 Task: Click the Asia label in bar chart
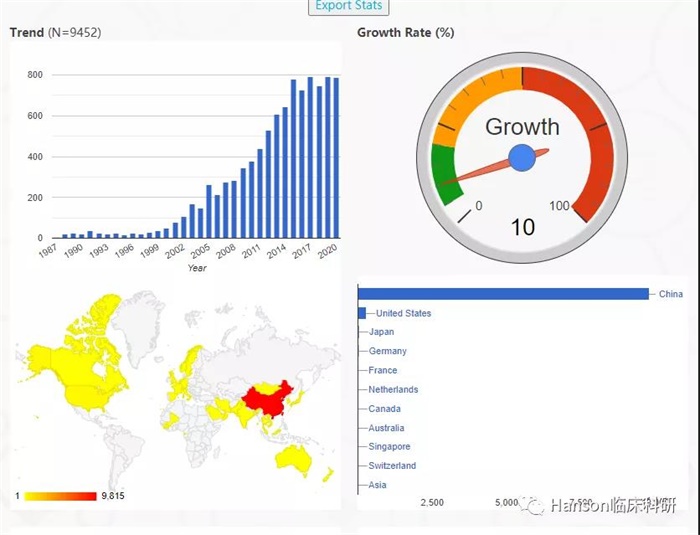coord(377,485)
